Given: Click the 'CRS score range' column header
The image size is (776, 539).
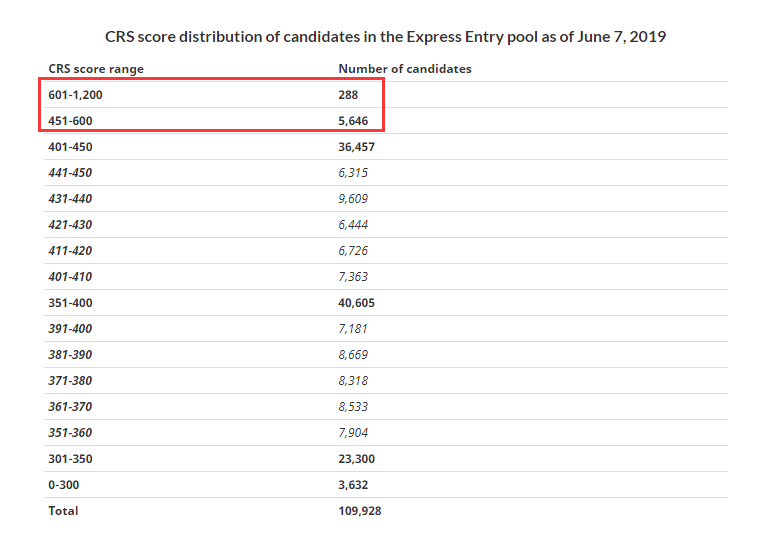Looking at the screenshot, I should [x=96, y=69].
